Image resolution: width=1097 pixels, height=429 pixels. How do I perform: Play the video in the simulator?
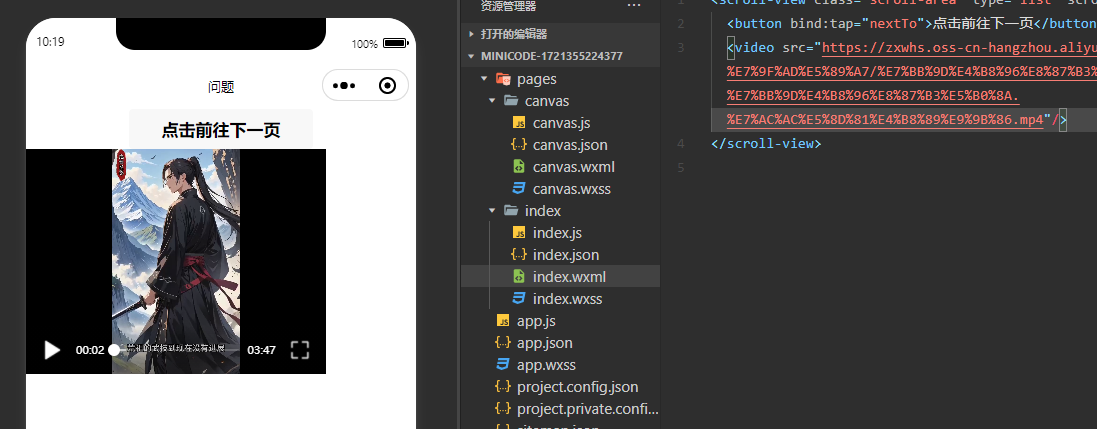coord(52,350)
